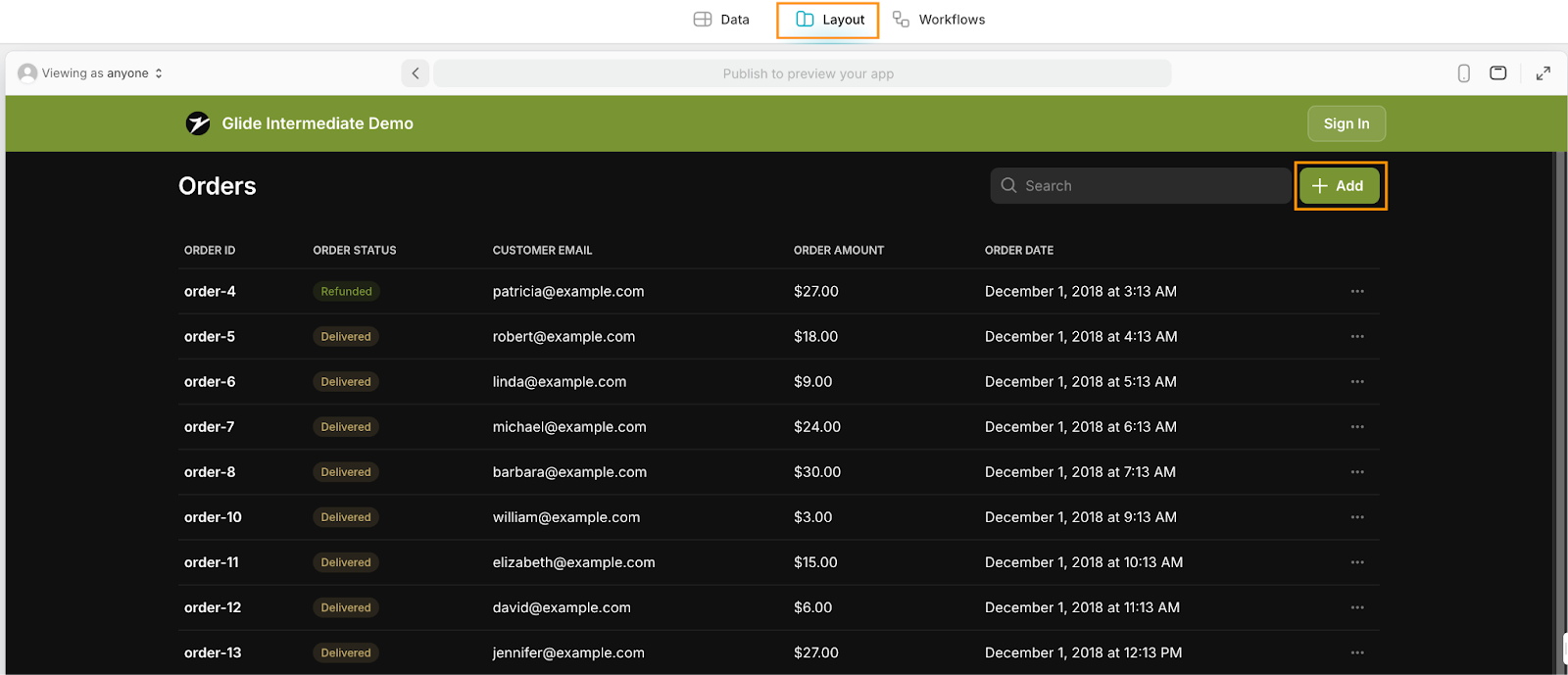Click the $24.00 order amount

(x=817, y=427)
